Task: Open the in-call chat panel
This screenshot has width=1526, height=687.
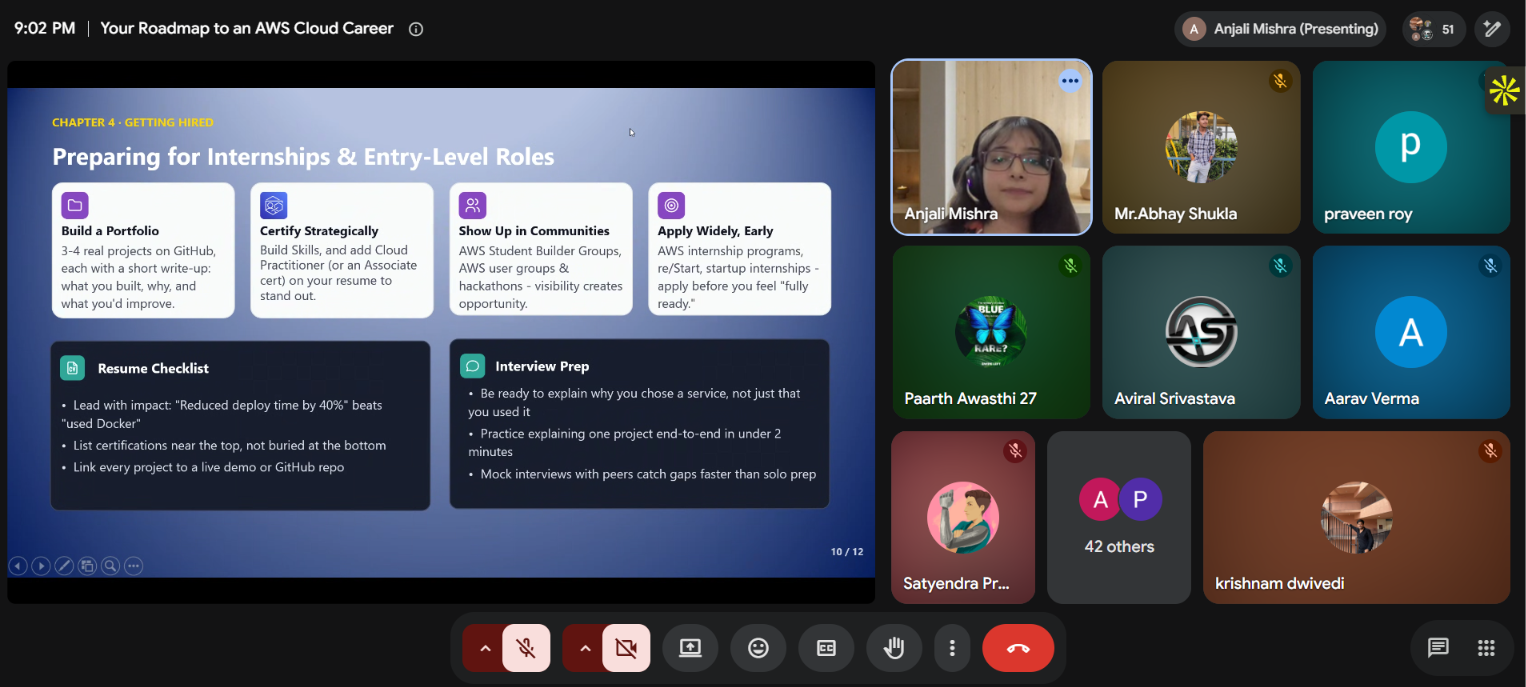Action: (1438, 648)
